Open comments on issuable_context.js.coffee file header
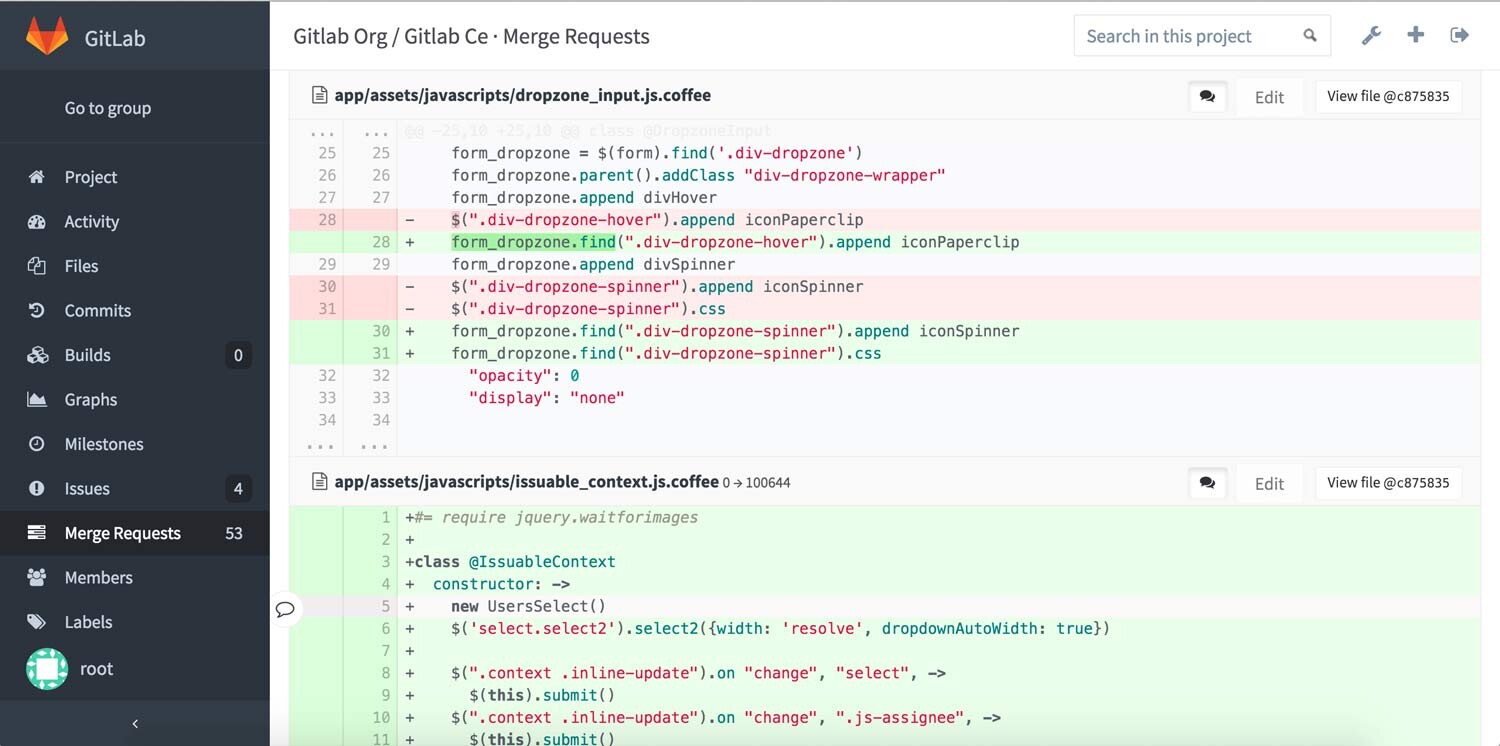The height and width of the screenshot is (746, 1500). pos(1207,483)
